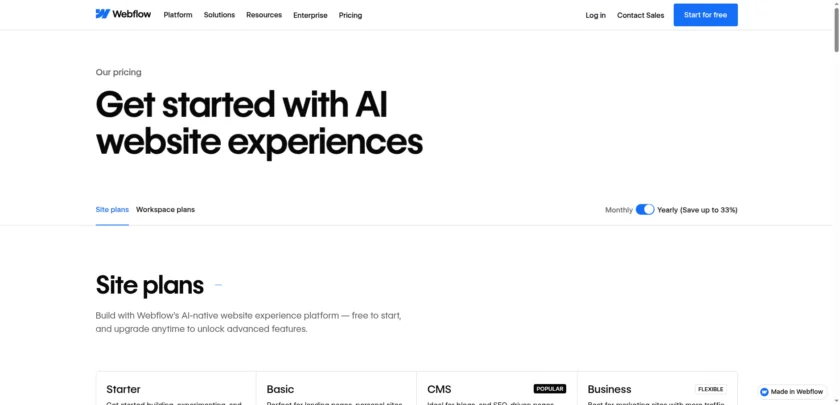Image resolution: width=840 pixels, height=405 pixels.
Task: Go to Enterprise in the top navigation
Action: (x=310, y=15)
